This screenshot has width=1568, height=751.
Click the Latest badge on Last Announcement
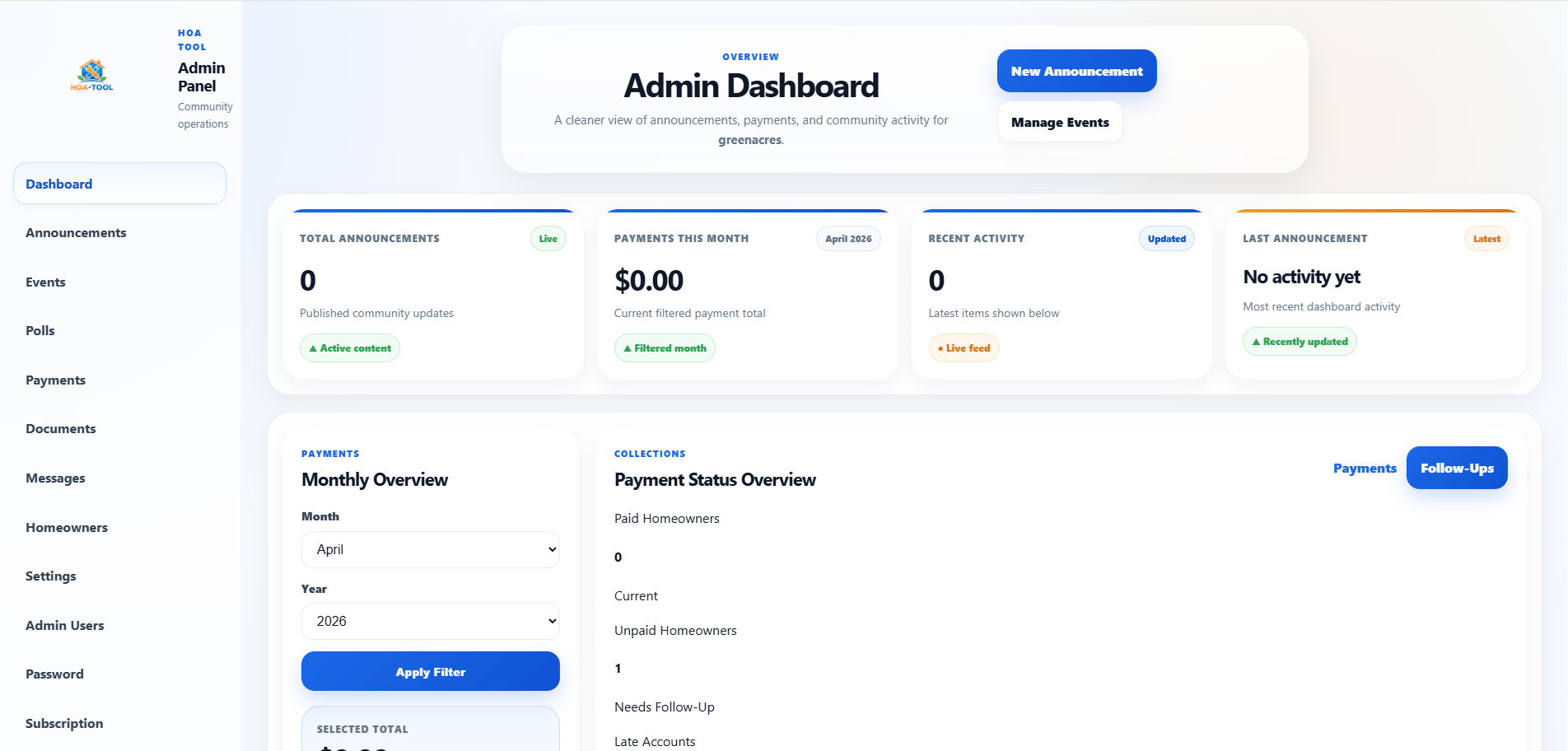tap(1486, 239)
